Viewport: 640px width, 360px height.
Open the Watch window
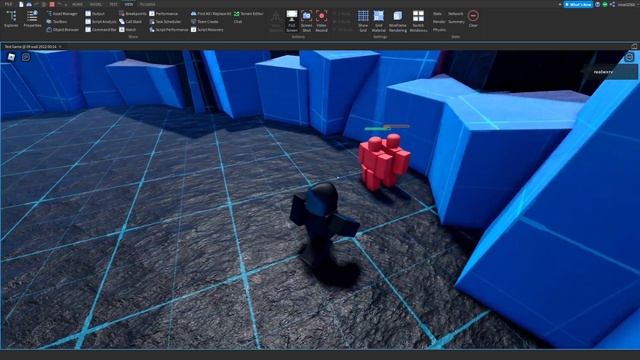pos(128,30)
